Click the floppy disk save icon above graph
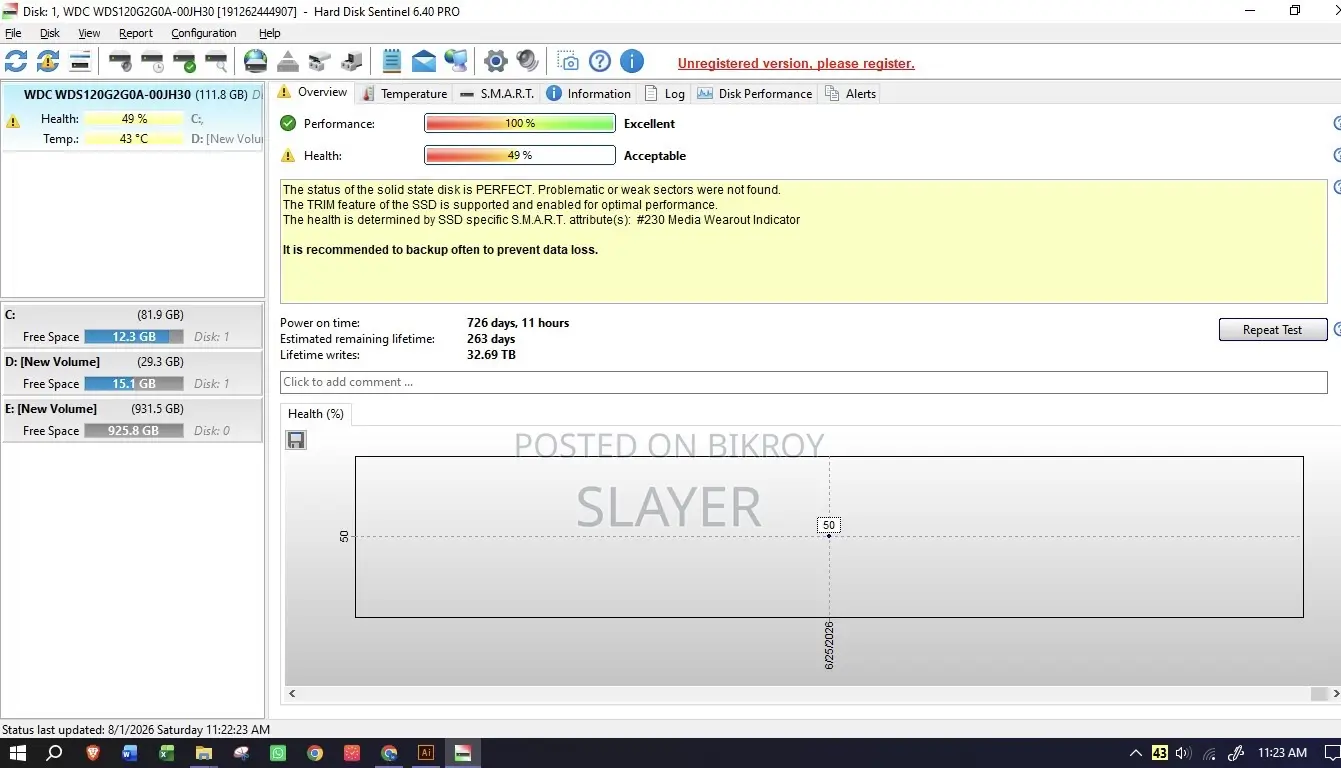 point(296,440)
